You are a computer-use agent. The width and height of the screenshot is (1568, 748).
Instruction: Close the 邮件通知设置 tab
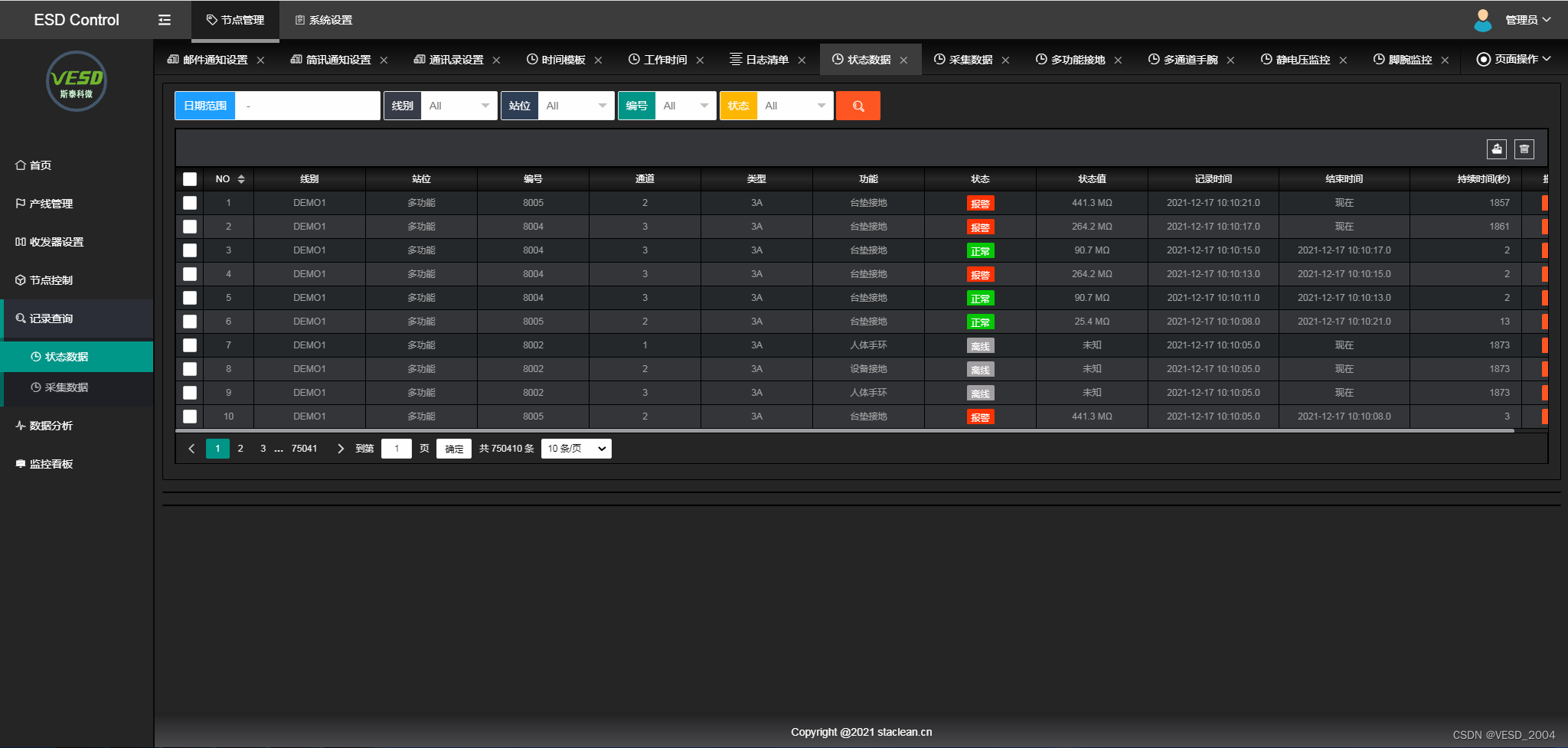pyautogui.click(x=260, y=60)
